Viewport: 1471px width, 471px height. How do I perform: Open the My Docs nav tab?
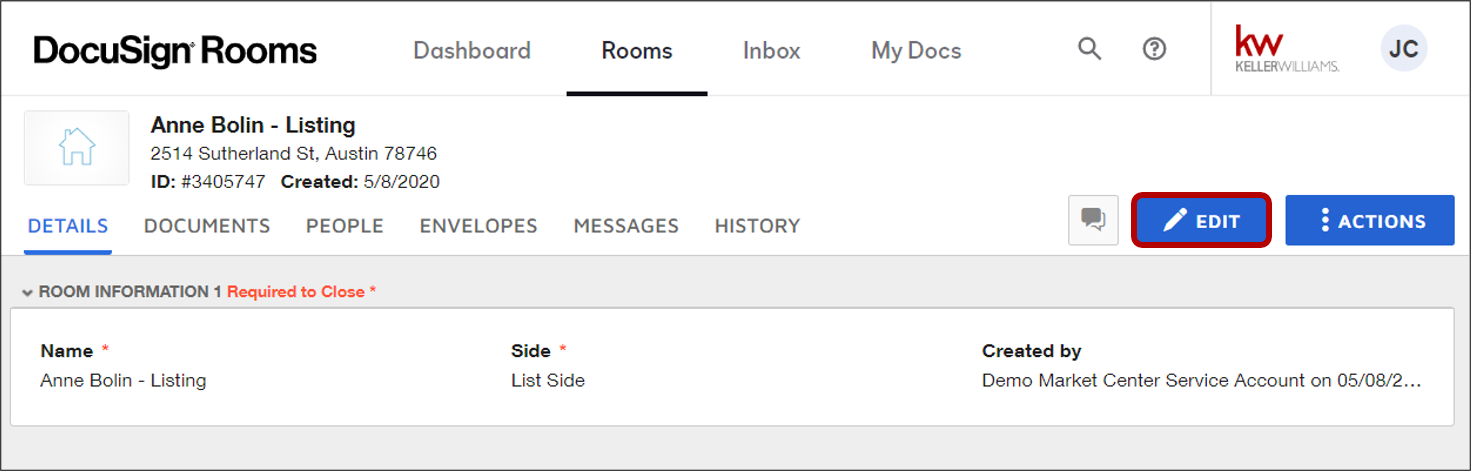click(916, 51)
